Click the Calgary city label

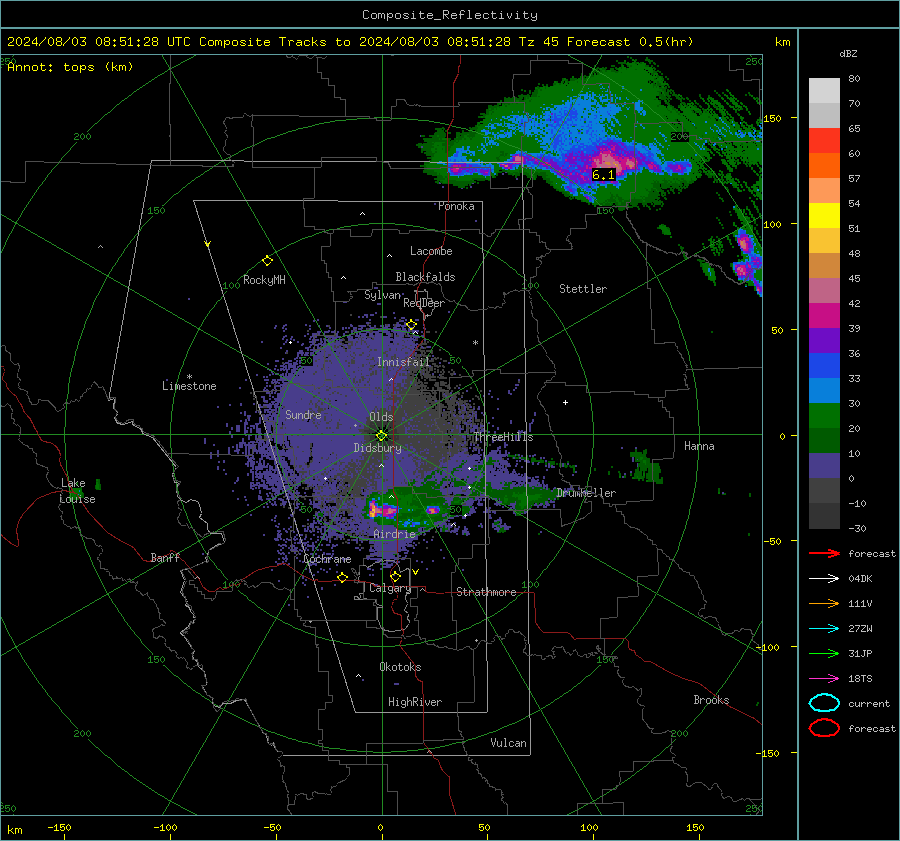point(390,588)
